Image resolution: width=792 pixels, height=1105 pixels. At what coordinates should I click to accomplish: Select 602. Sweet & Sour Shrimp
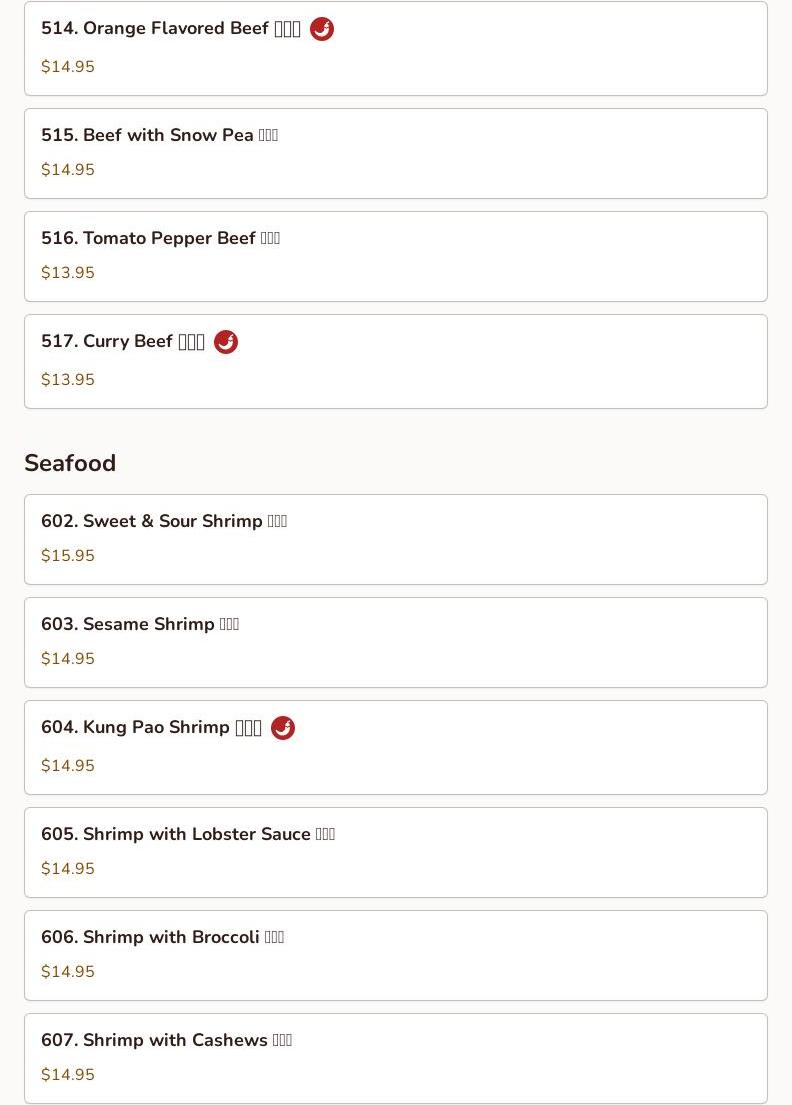coord(396,540)
